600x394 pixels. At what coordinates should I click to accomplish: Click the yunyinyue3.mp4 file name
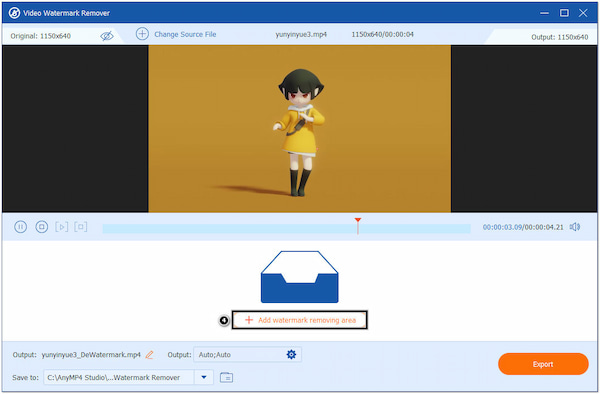click(301, 34)
